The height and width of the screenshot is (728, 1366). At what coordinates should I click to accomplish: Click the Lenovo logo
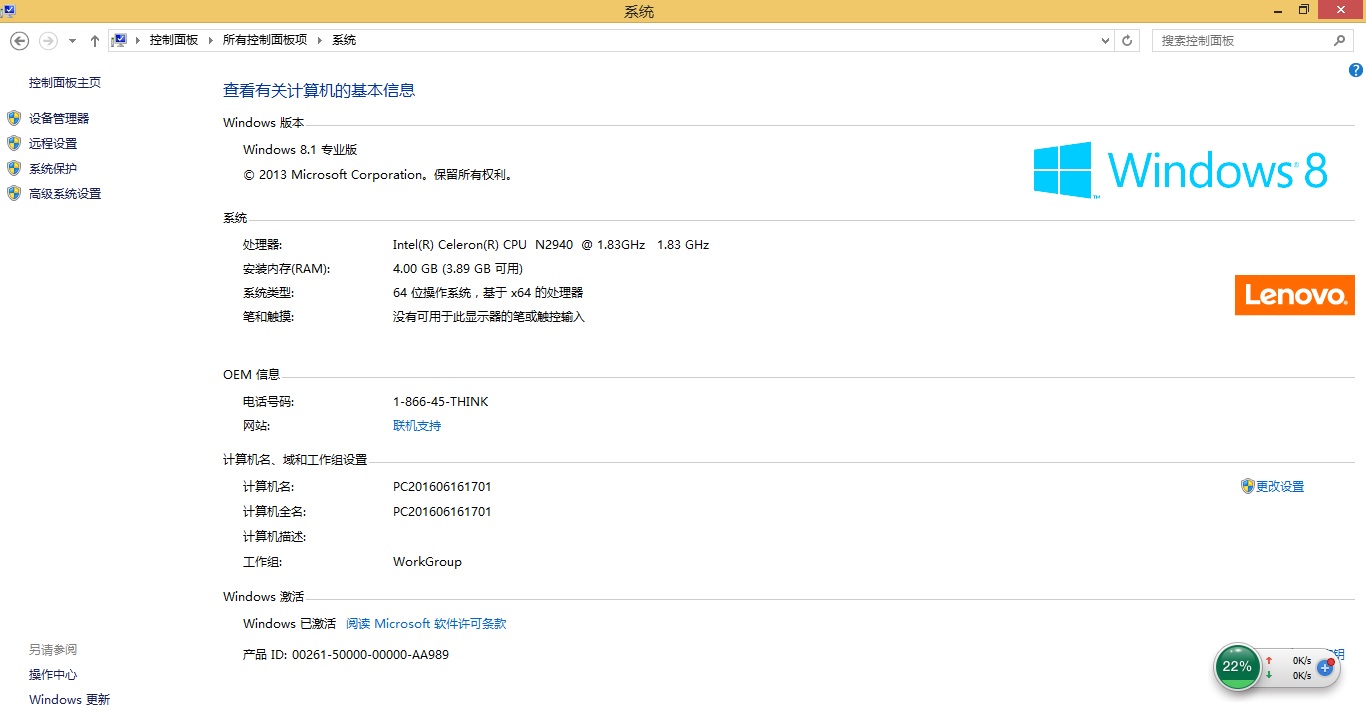click(1295, 295)
